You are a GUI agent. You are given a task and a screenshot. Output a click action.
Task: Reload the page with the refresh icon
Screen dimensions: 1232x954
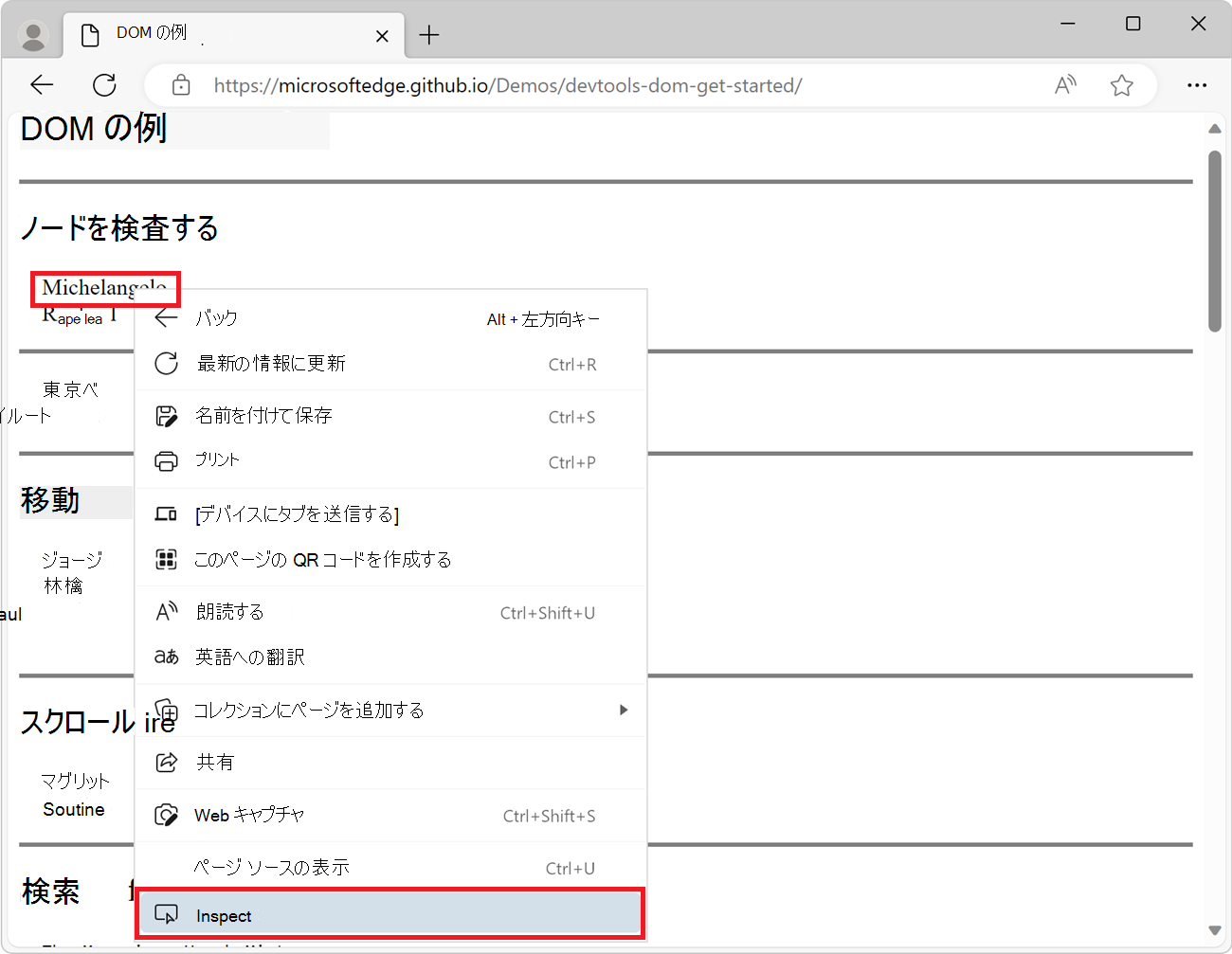[x=104, y=85]
